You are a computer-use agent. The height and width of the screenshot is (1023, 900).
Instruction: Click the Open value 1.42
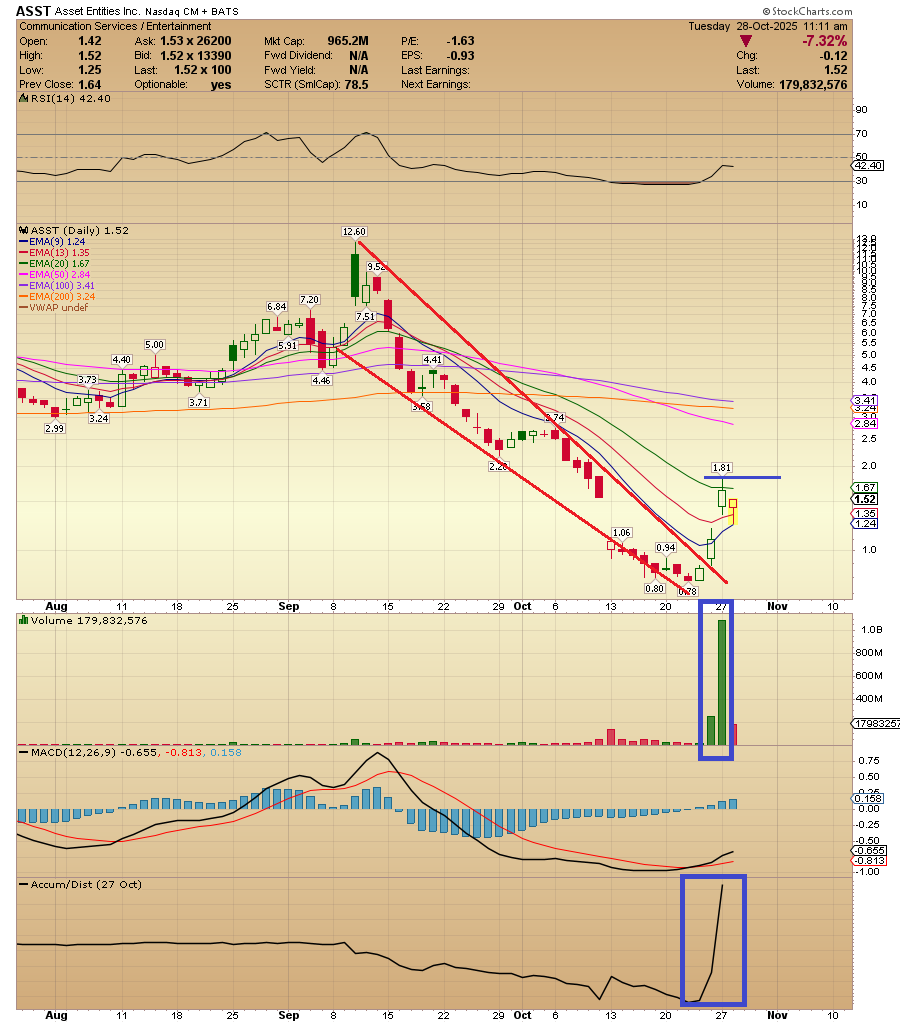click(89, 41)
